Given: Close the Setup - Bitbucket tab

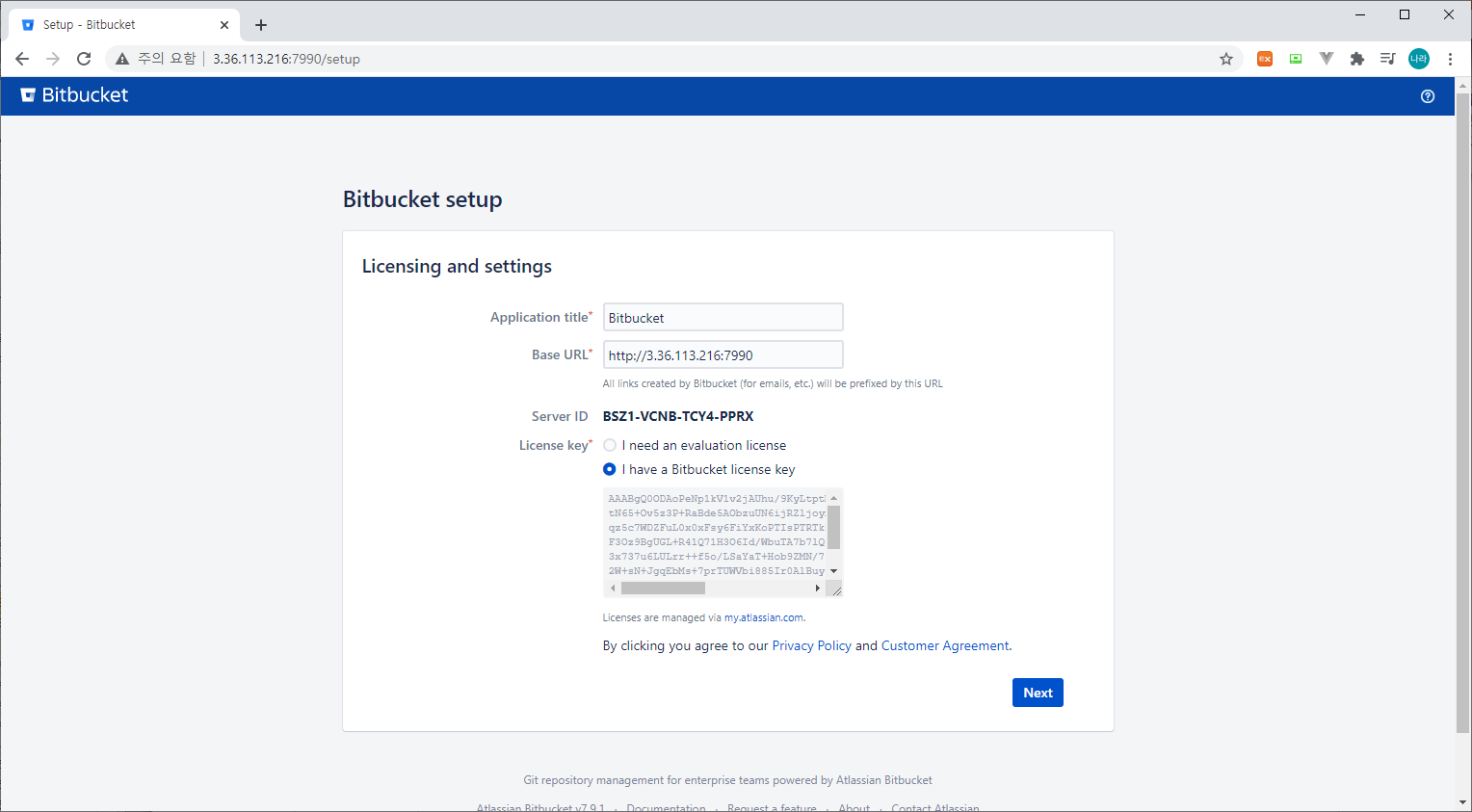Looking at the screenshot, I should (x=224, y=25).
